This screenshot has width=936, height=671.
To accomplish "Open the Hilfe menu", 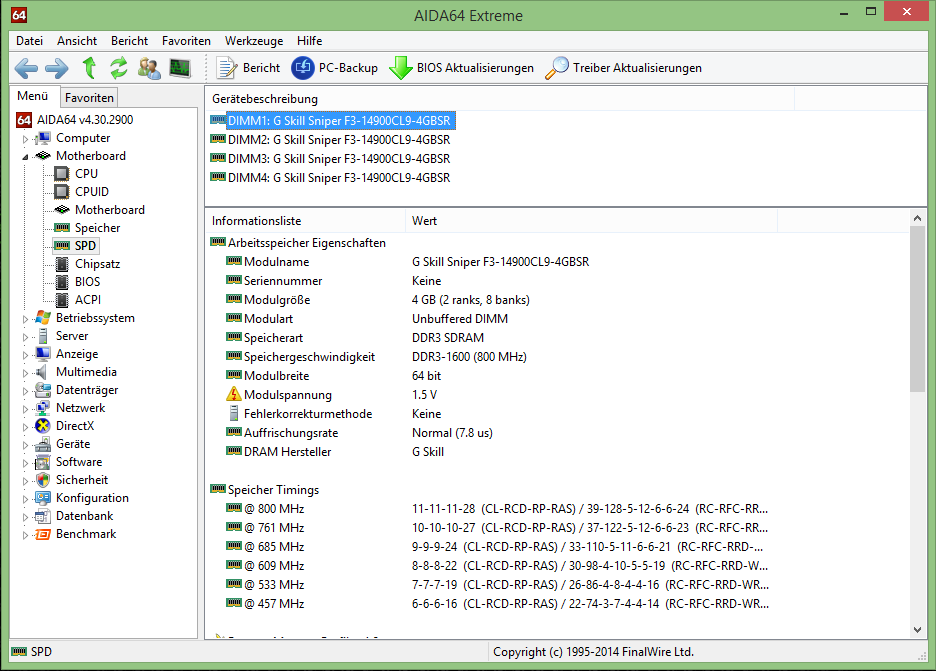I will point(310,41).
